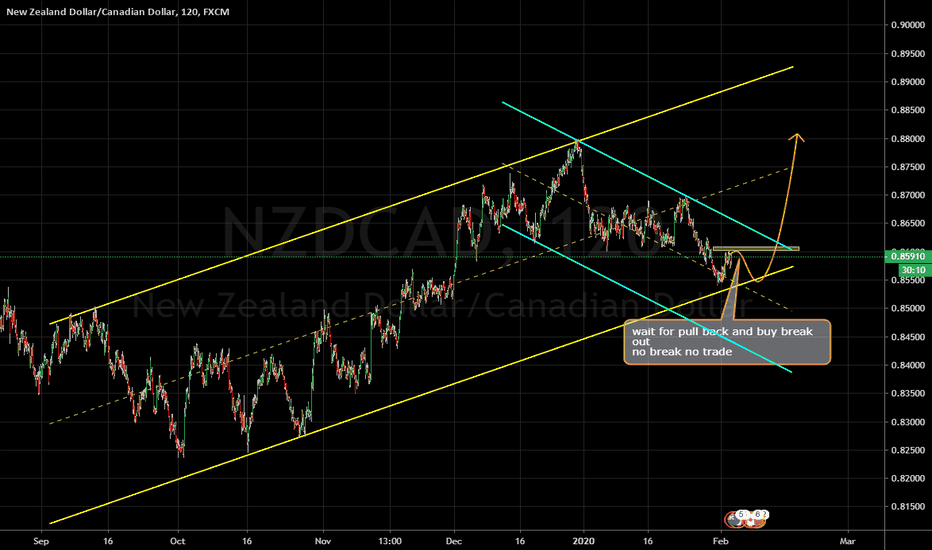Click the chart title New Zealand Dollar/Canadian Dollar

click(x=91, y=11)
